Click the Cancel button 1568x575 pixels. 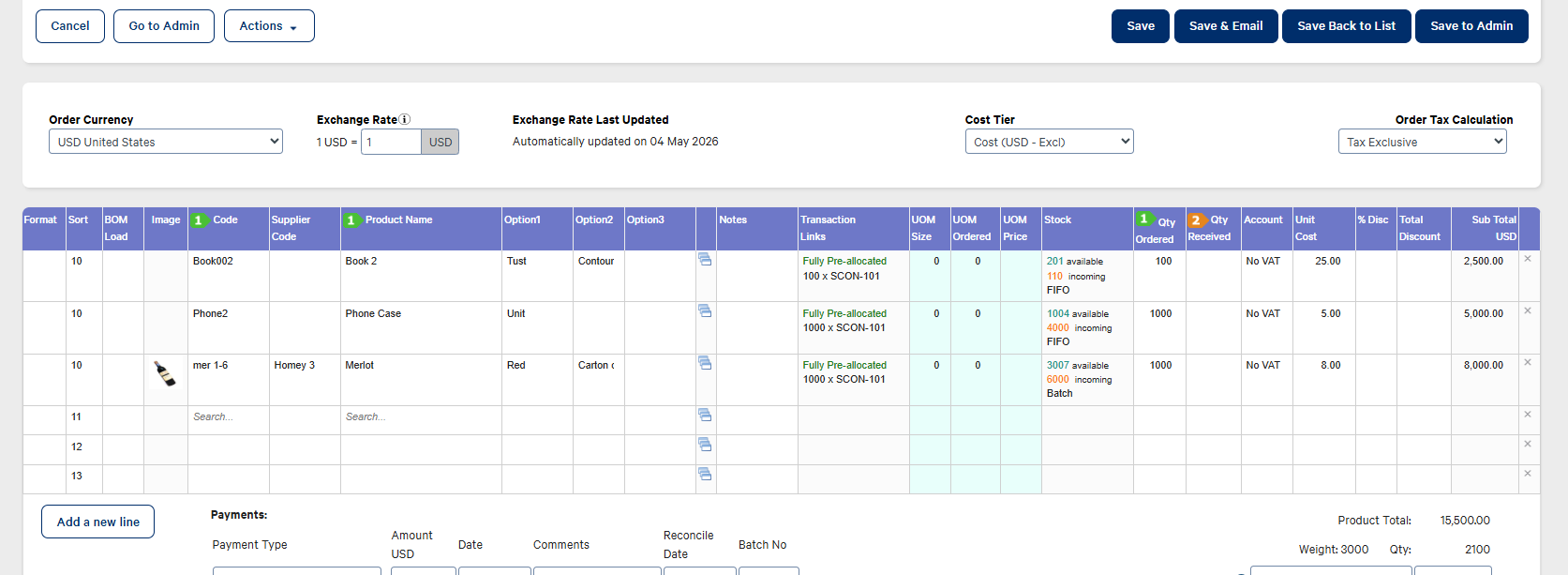coord(70,26)
